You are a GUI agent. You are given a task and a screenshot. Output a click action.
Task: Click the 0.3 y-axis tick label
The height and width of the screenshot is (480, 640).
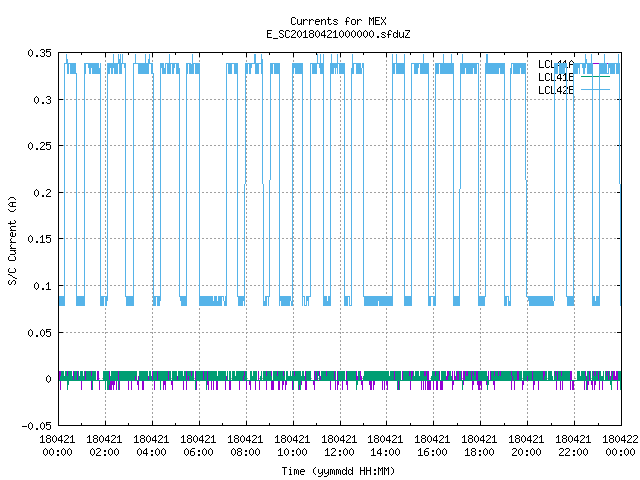[42, 100]
